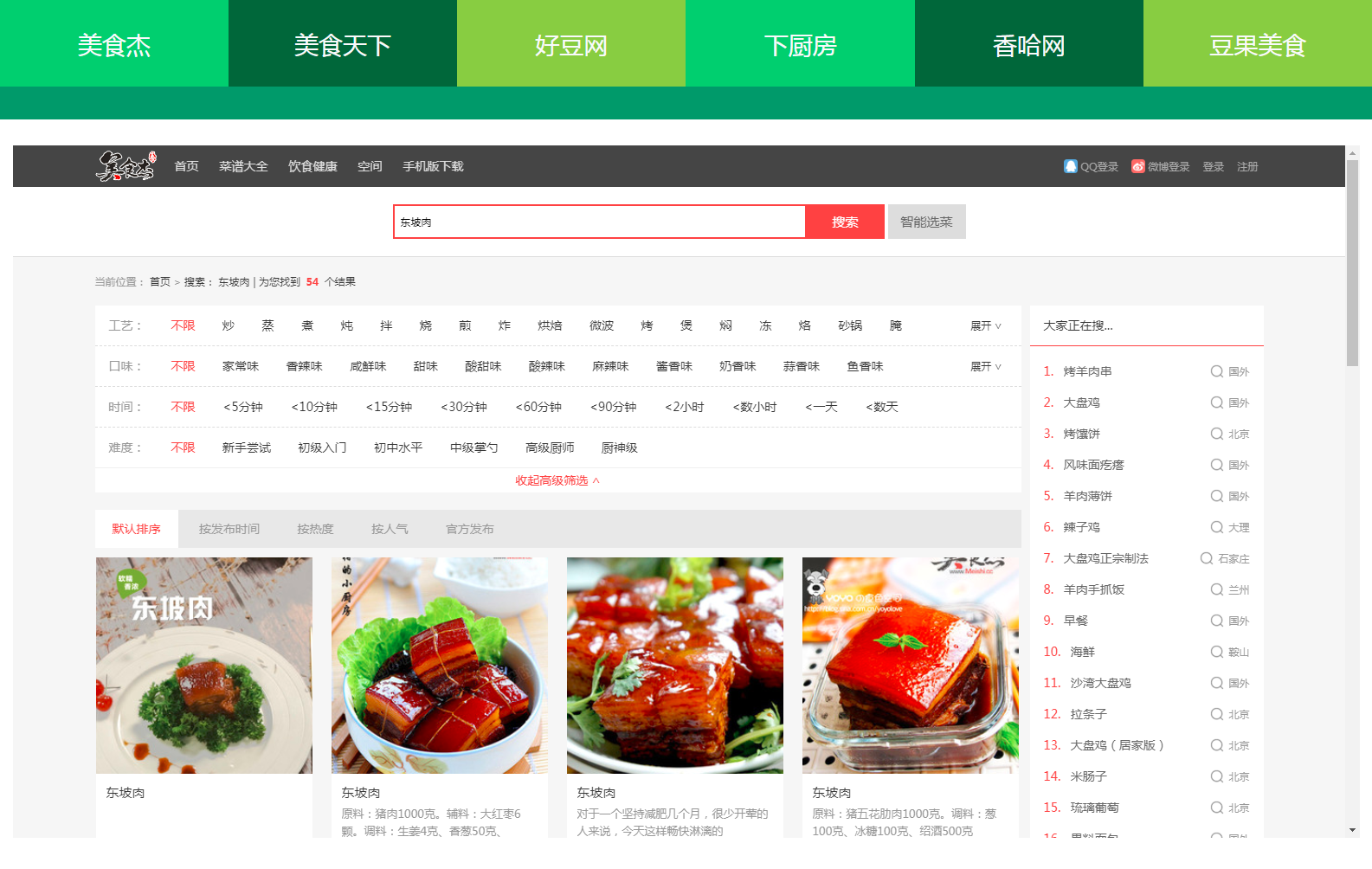Click the 智能选菜 button
The width and height of the screenshot is (1372, 869).
(x=926, y=222)
